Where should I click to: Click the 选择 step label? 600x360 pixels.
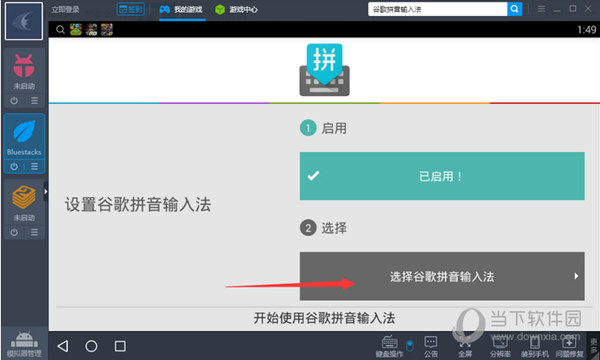(334, 228)
